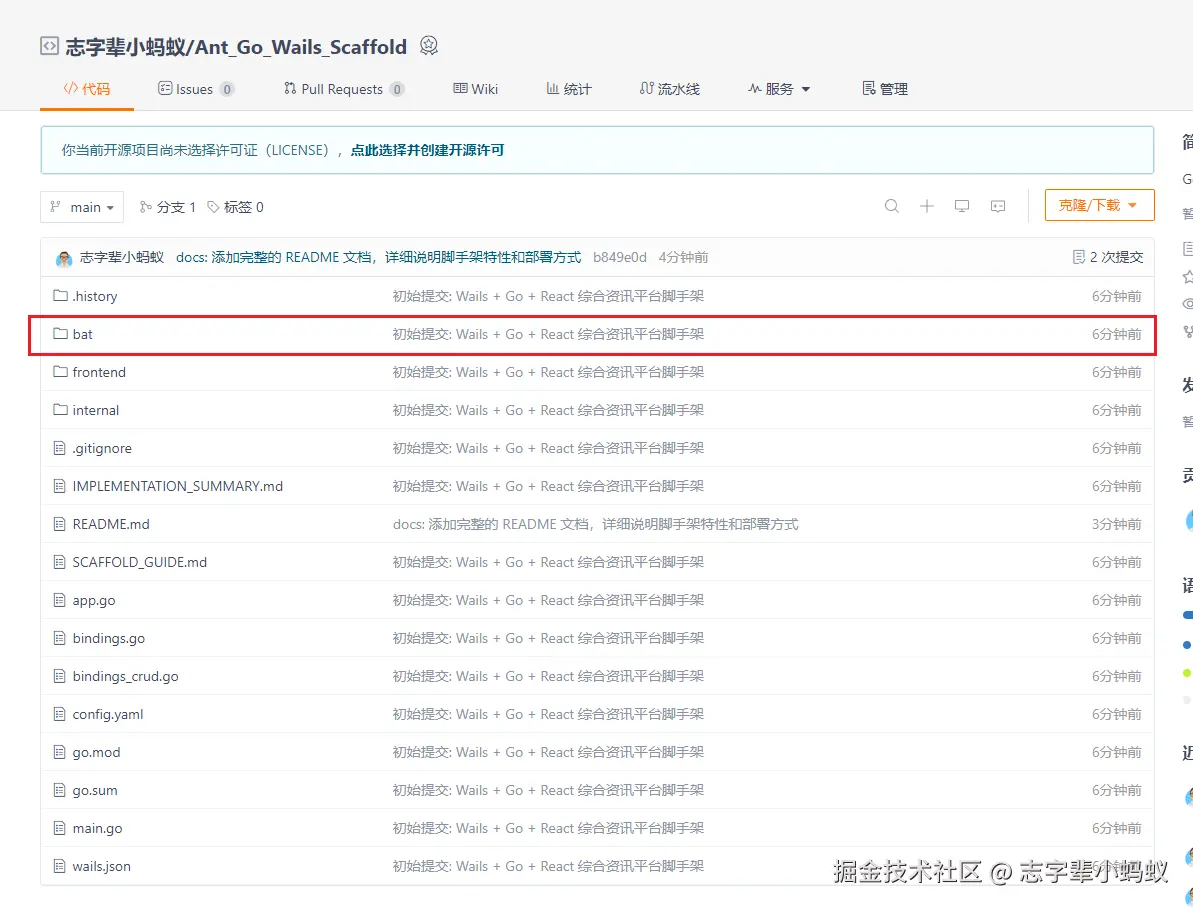Open the .gitignore file
1193x910 pixels.
[x=102, y=448]
